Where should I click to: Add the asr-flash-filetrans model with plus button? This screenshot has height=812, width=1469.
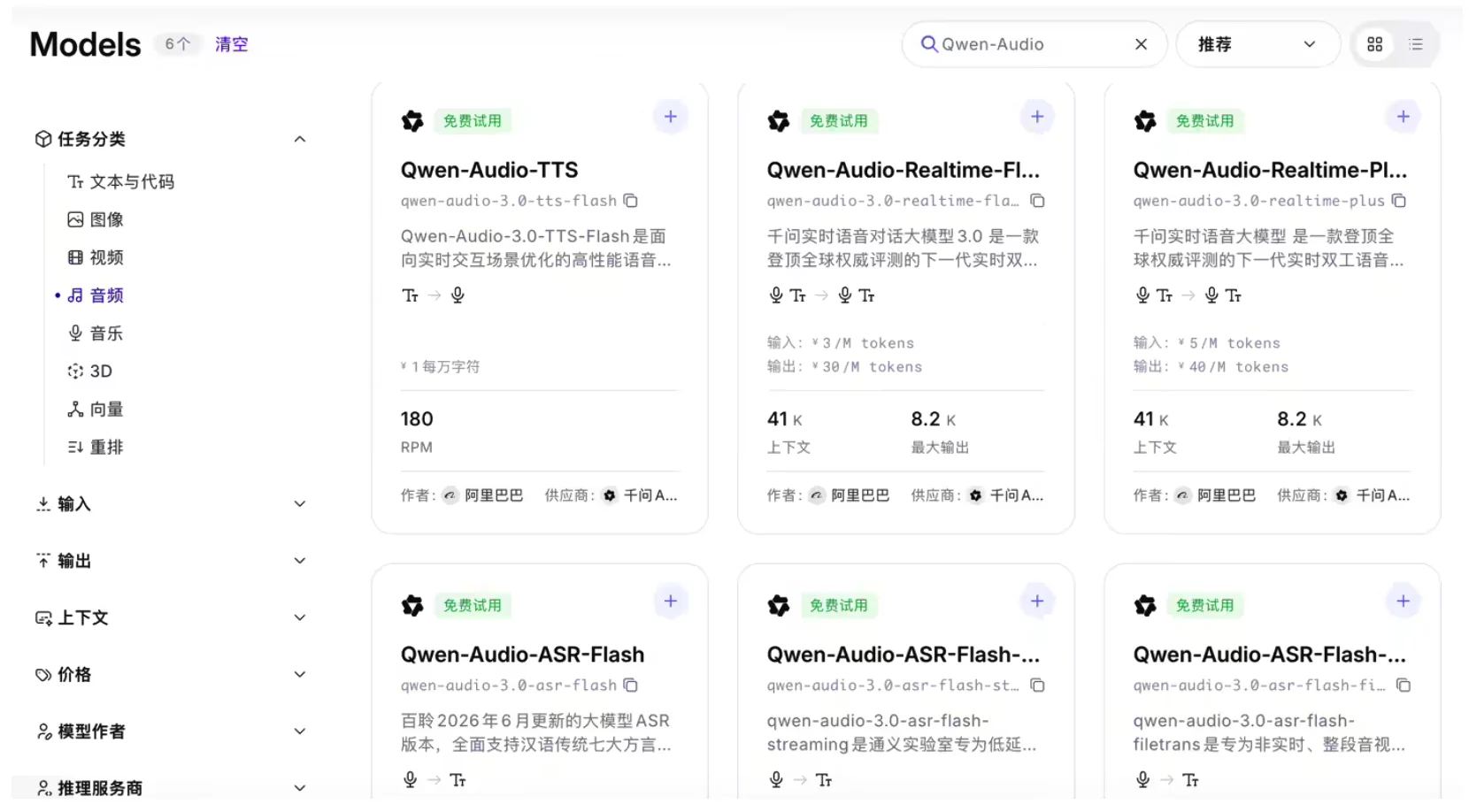(x=1404, y=601)
